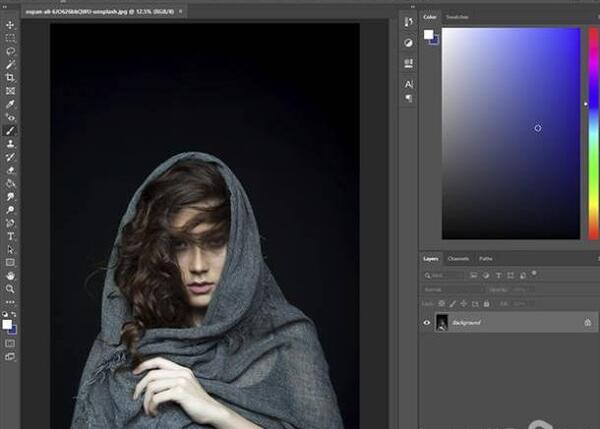Toggle Quick Mask mode
Screen dimensions: 600x429
tap(10, 343)
